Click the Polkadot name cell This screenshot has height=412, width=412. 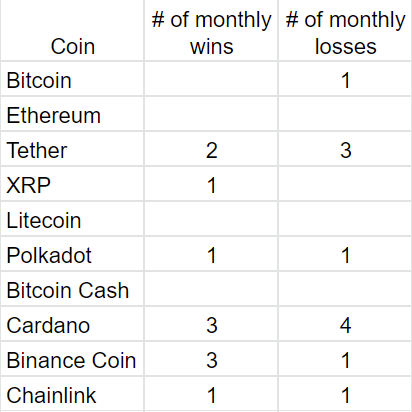pos(72,254)
